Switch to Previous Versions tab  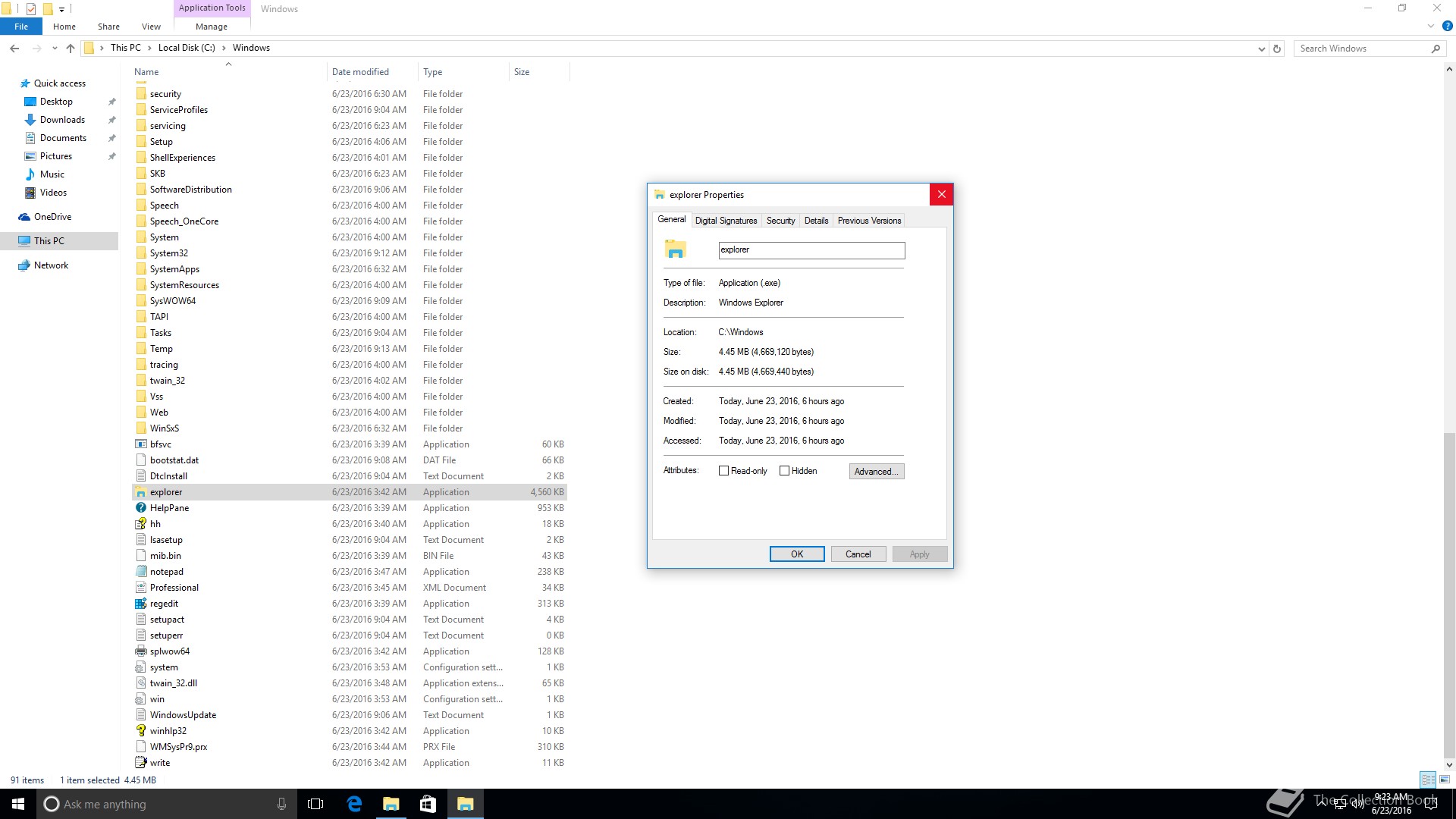pos(869,221)
